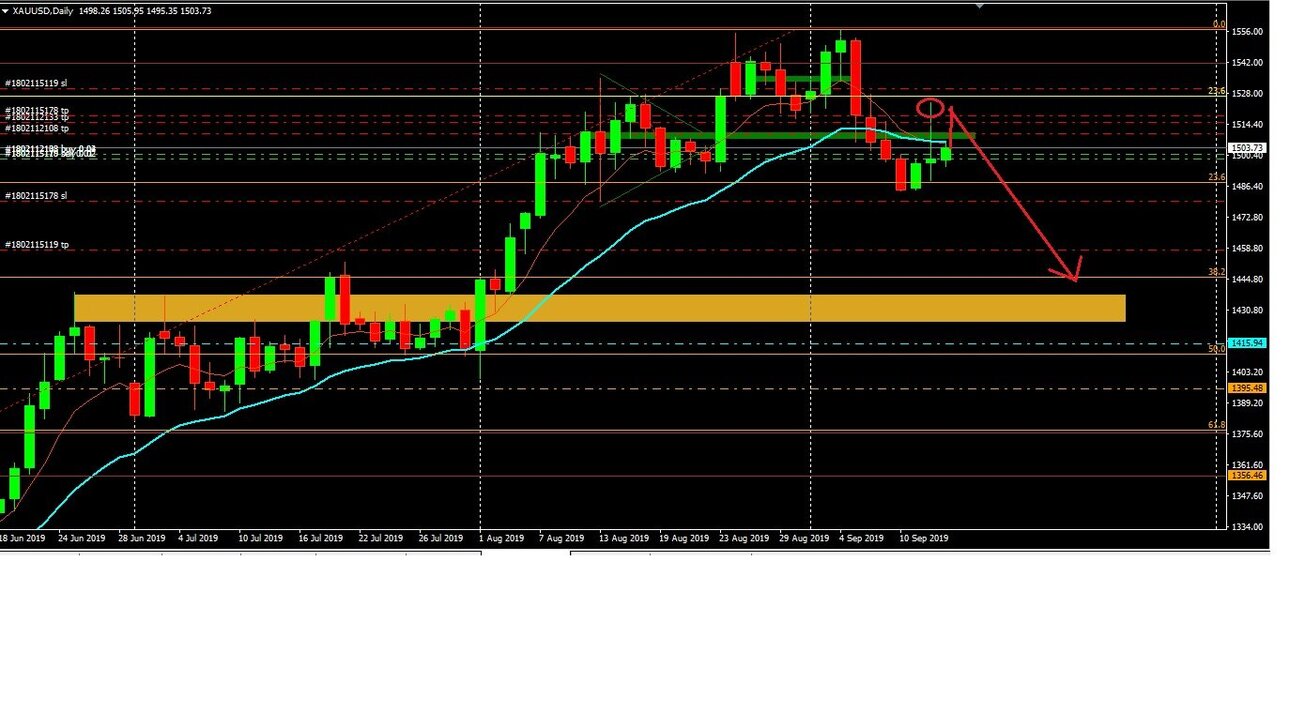Screen dimensions: 1290x713
Task: Click the triangle before XAUUSD,Daily title
Action: pos(5,10)
